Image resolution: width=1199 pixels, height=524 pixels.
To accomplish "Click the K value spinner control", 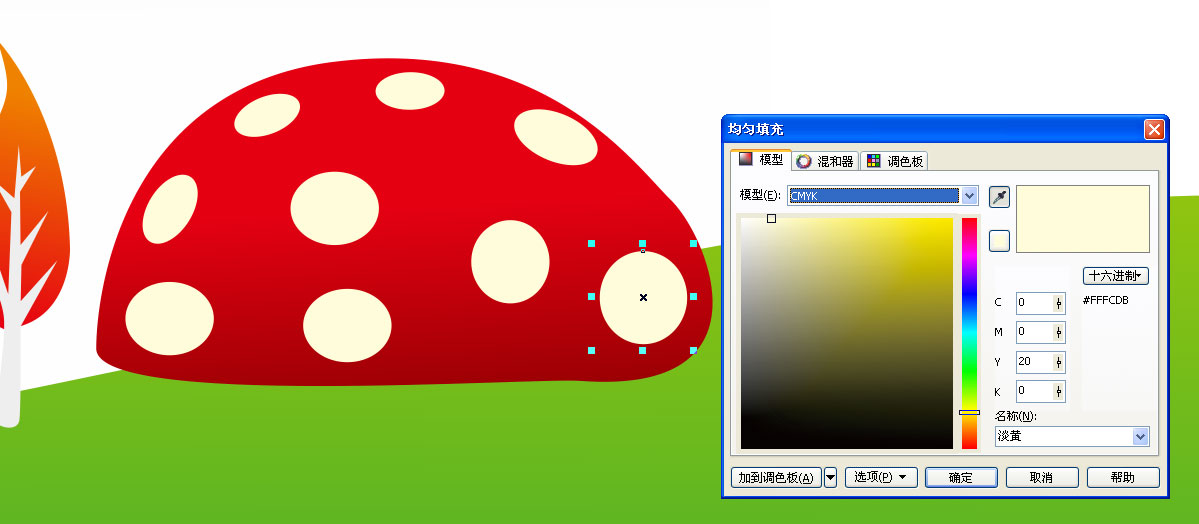I will point(1059,391).
